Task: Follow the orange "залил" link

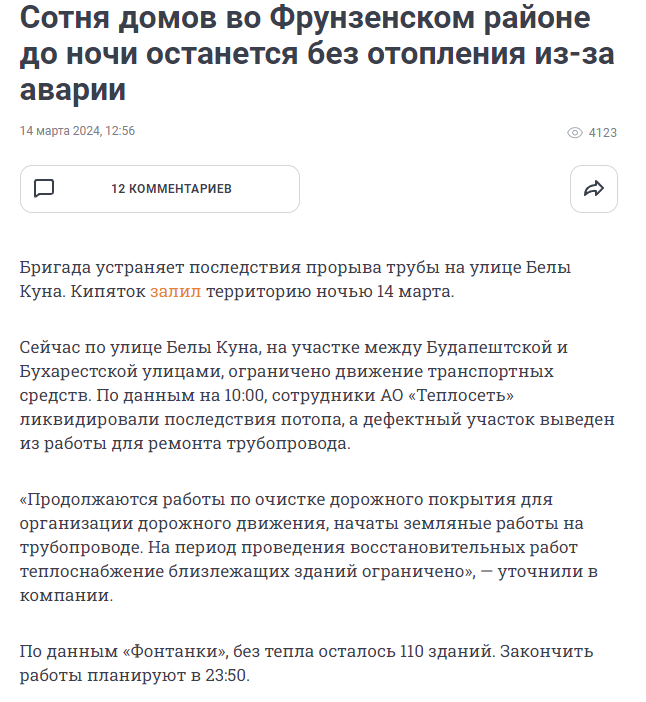Action: point(176,292)
